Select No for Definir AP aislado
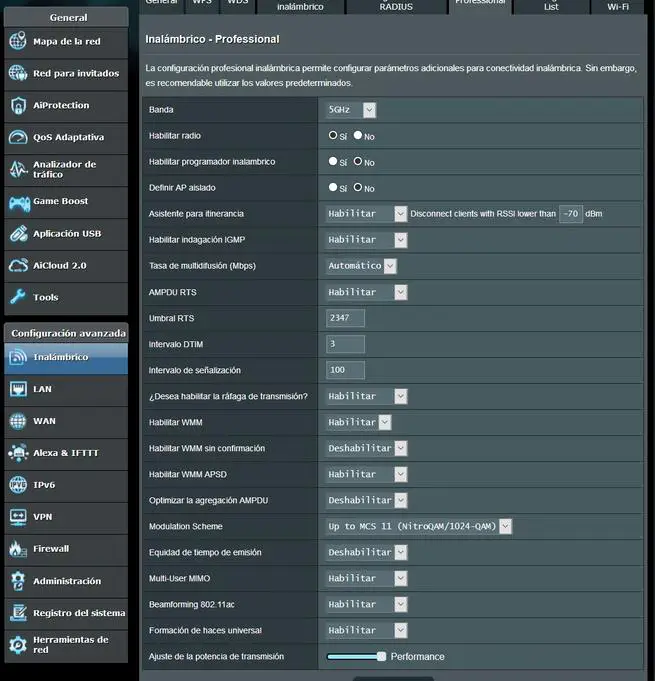Screen dimensions: 655x681 click(358, 187)
